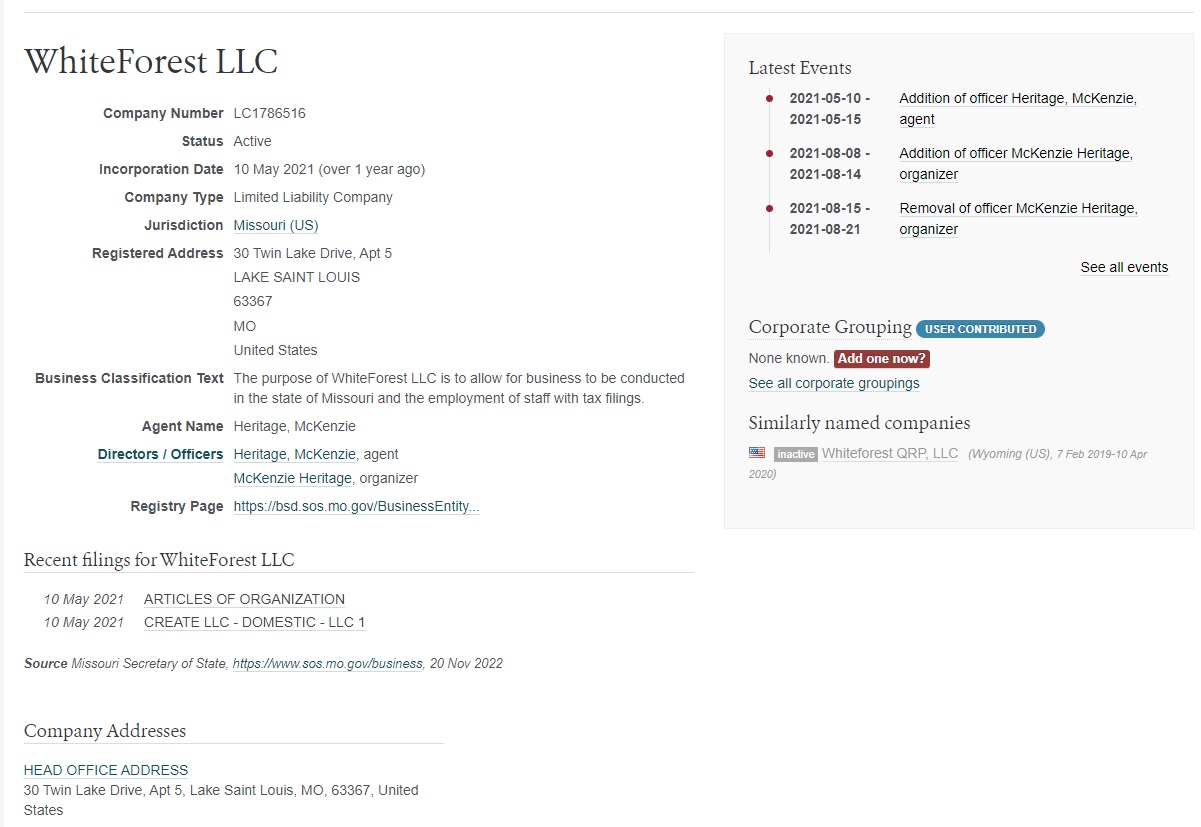Screen dimensions: 1201x827
Task: Visit the www.sos.mo.gov/business source link
Action: pyautogui.click(x=328, y=663)
